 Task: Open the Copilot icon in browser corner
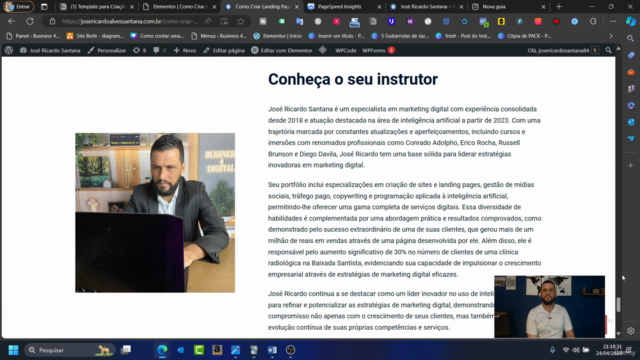tap(631, 21)
